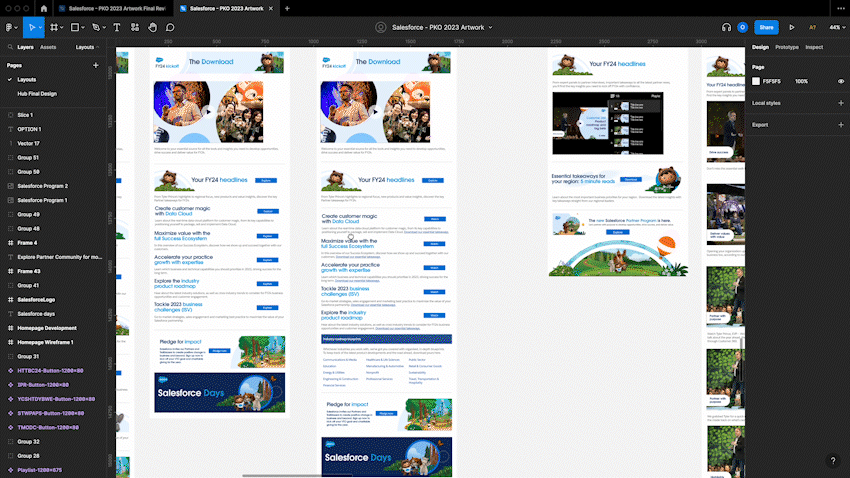850x478 pixels.
Task: Open the Resources tool
Action: 135,27
